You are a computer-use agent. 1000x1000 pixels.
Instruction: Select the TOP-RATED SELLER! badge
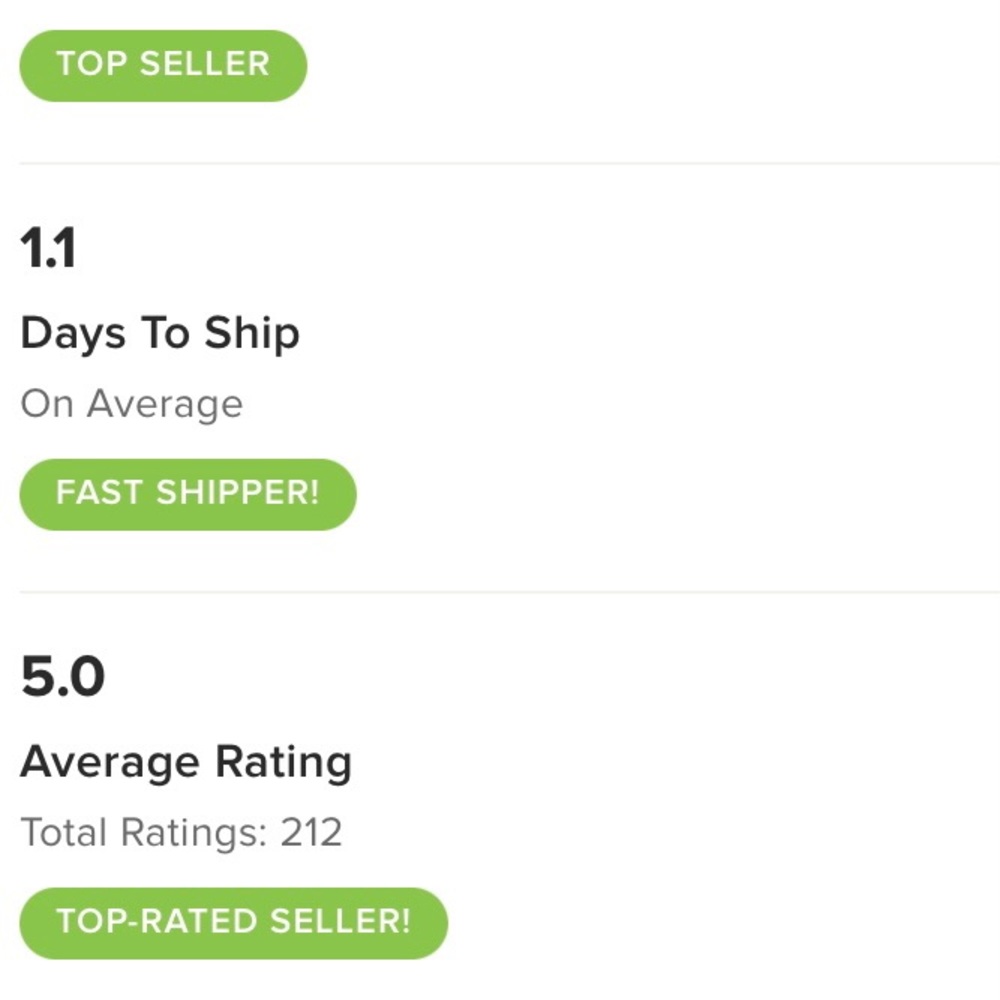click(233, 922)
